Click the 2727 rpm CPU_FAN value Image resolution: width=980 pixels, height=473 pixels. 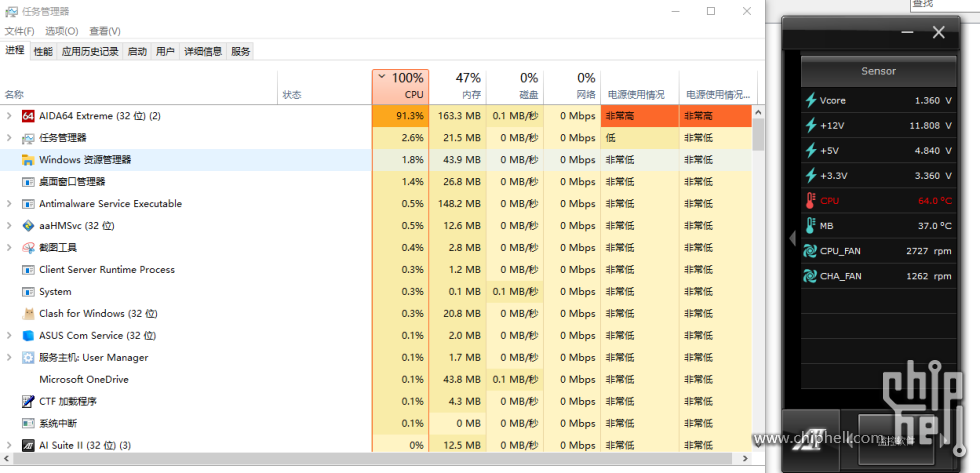pyautogui.click(x=929, y=251)
